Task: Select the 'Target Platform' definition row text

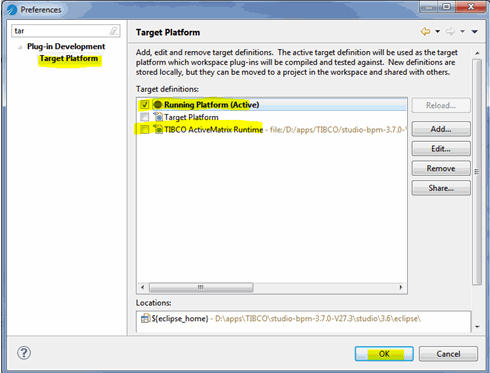Action: click(x=191, y=117)
